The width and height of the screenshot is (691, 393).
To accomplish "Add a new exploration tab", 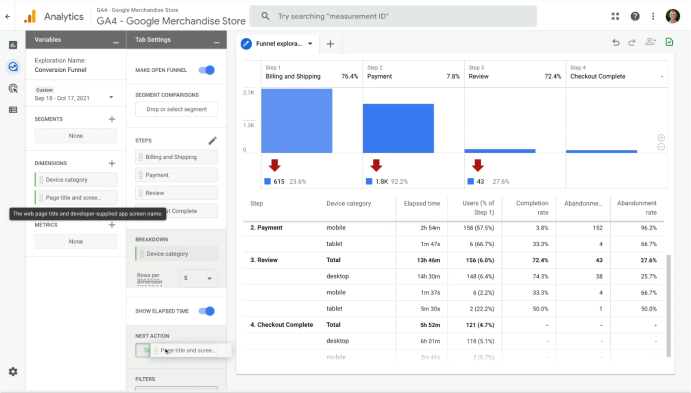I will click(330, 44).
